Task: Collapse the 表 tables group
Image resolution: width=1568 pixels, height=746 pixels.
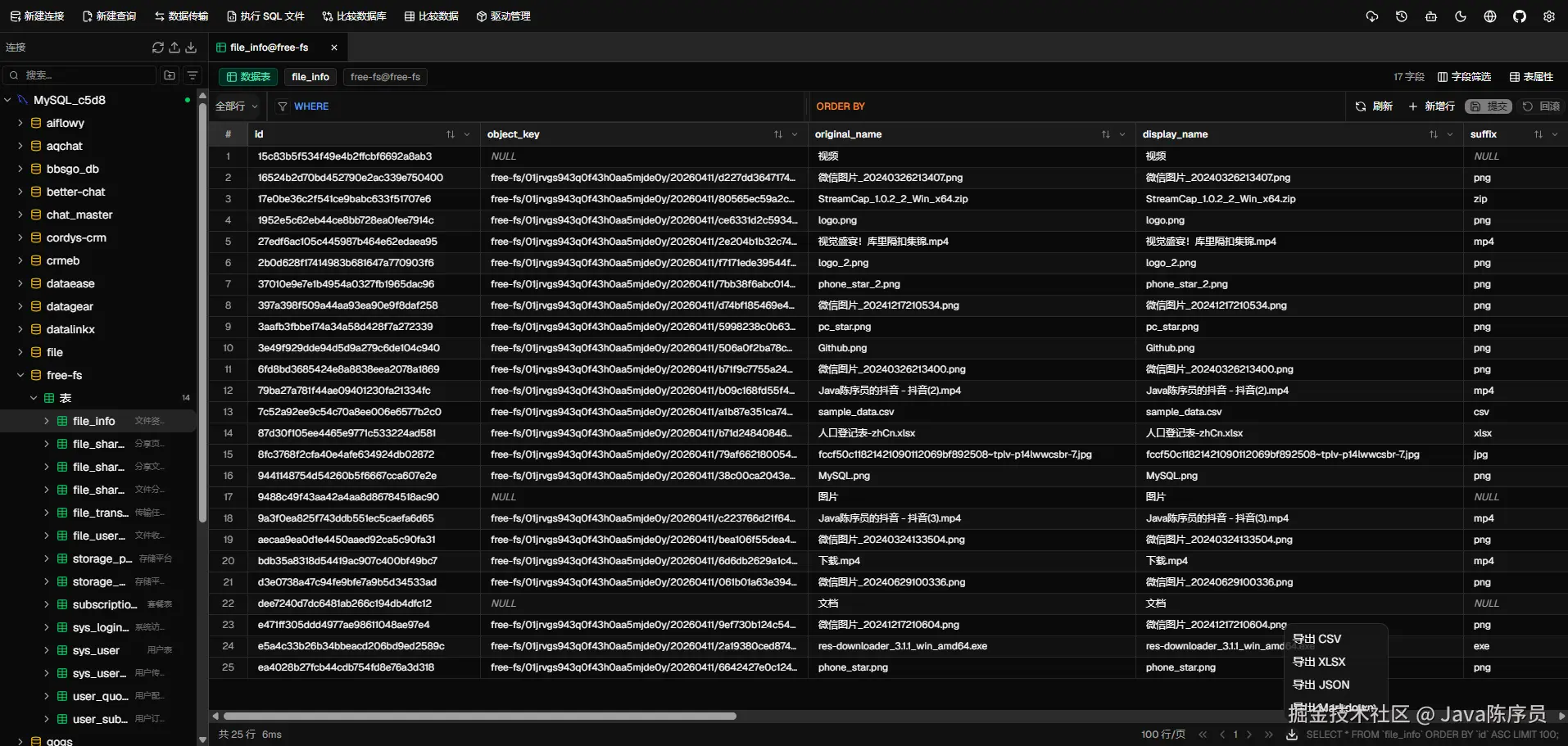Action: click(x=34, y=398)
